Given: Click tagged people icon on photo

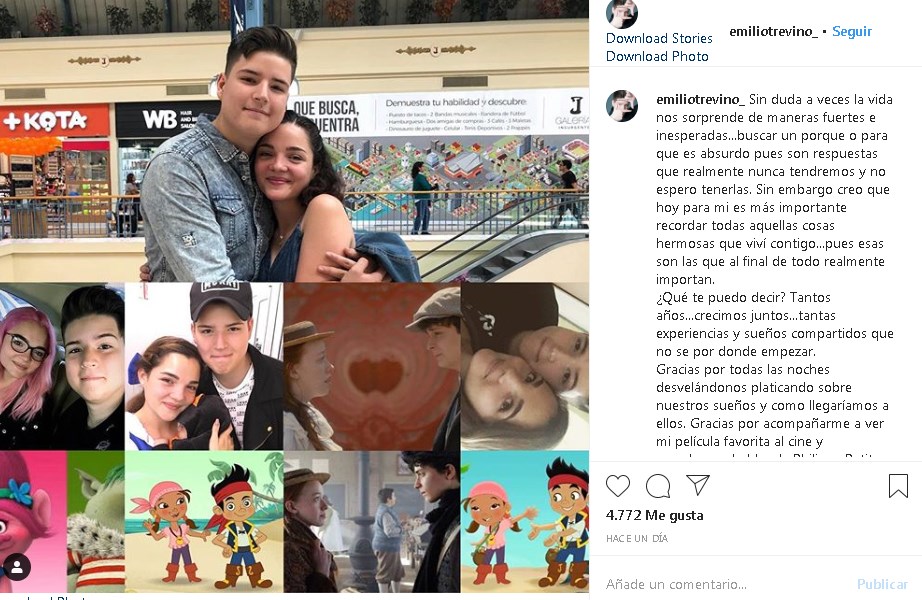Looking at the screenshot, I should (17, 567).
